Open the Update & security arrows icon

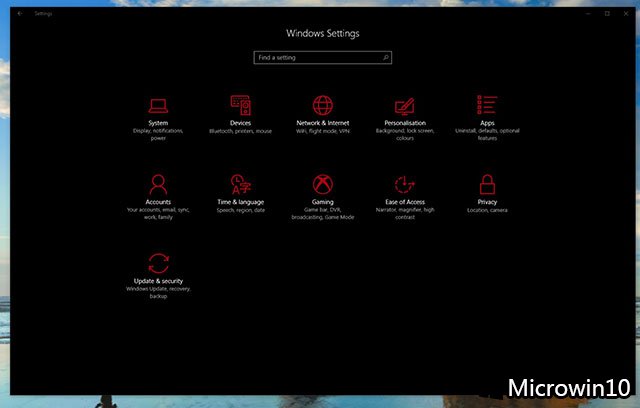pyautogui.click(x=158, y=263)
